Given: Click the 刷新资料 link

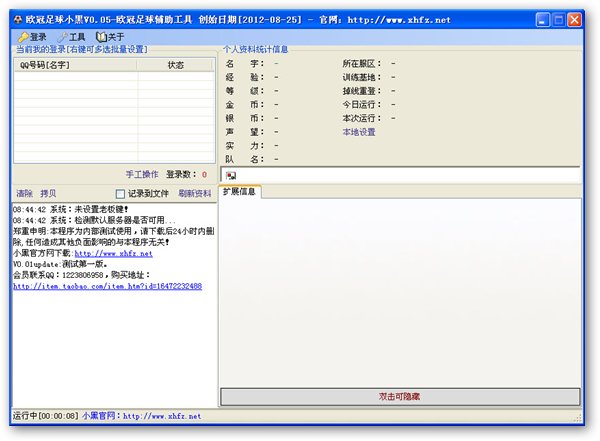Looking at the screenshot, I should tap(194, 193).
